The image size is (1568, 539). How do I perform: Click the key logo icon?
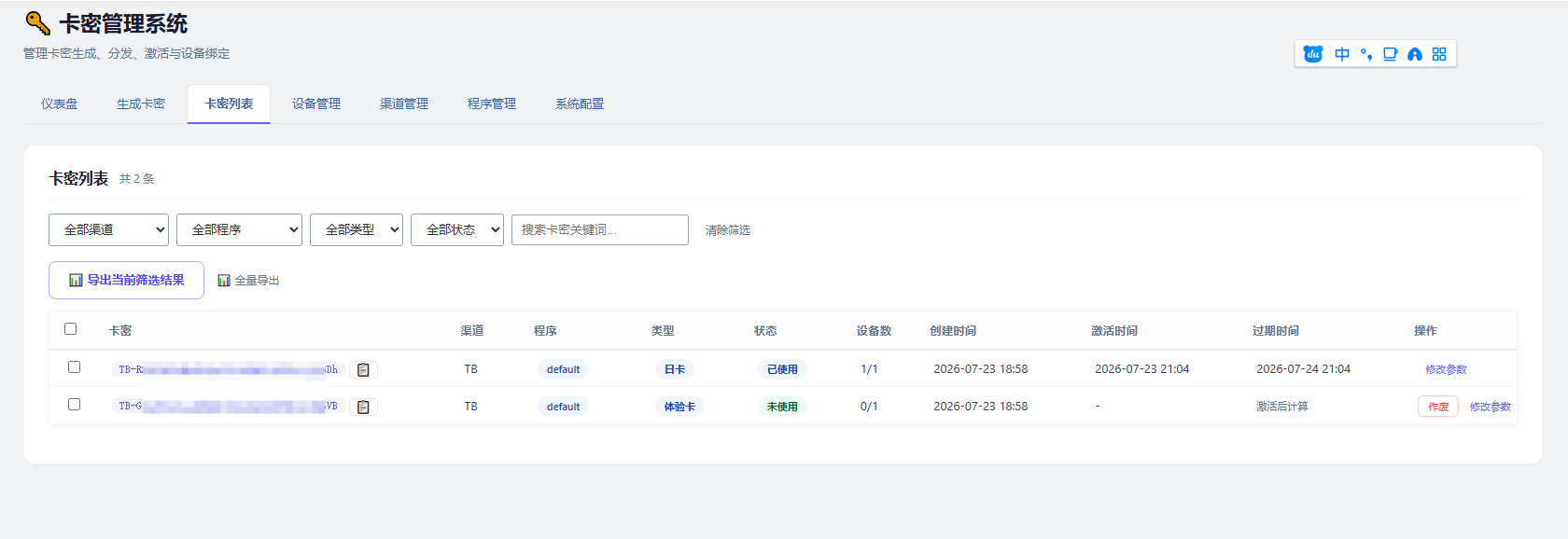(37, 22)
